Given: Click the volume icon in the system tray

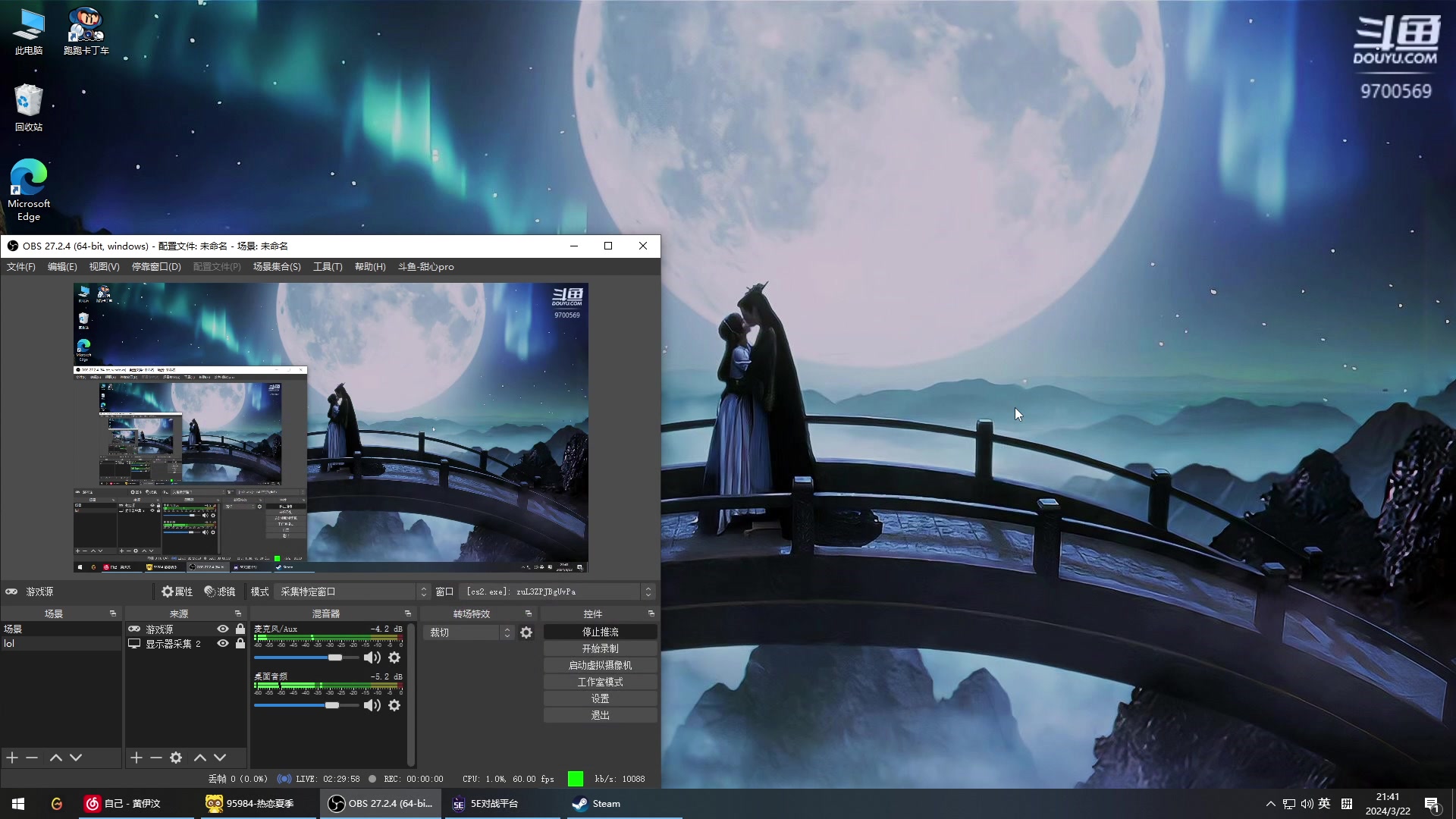Looking at the screenshot, I should pos(1307,804).
